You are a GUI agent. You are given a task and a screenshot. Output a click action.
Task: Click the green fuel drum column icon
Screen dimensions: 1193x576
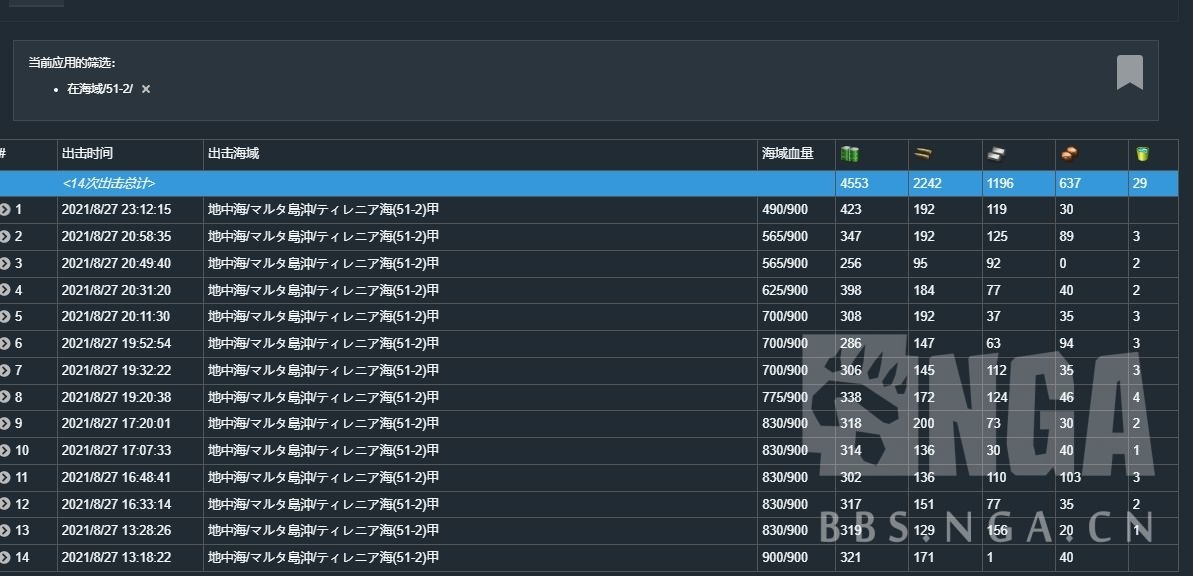pos(850,154)
